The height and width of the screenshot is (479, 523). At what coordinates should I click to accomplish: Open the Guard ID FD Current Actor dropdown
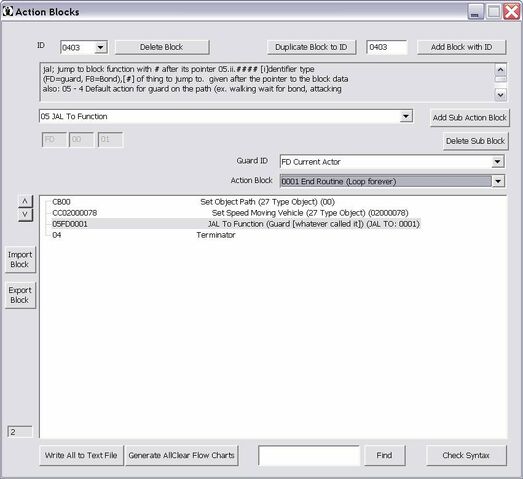[497, 162]
